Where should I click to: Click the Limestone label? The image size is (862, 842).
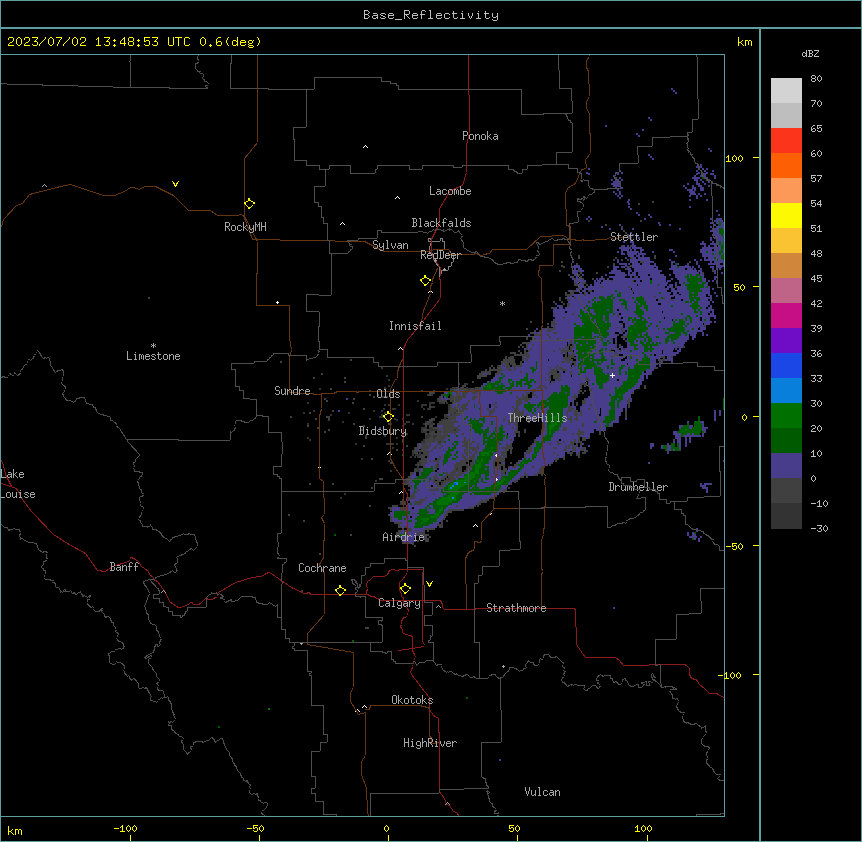point(153,356)
